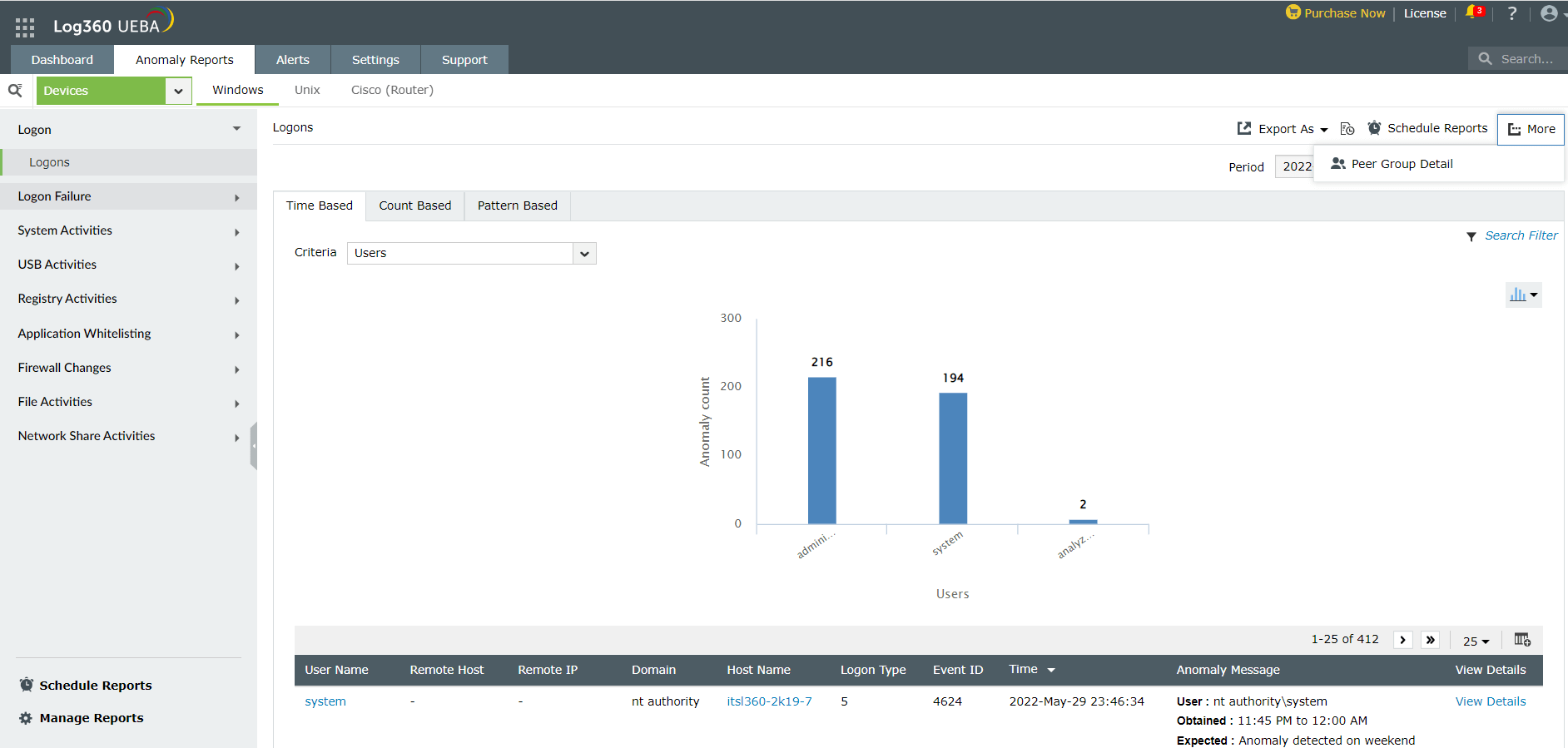The width and height of the screenshot is (1568, 748).
Task: Open the Criteria Users dropdown
Action: [x=584, y=254]
